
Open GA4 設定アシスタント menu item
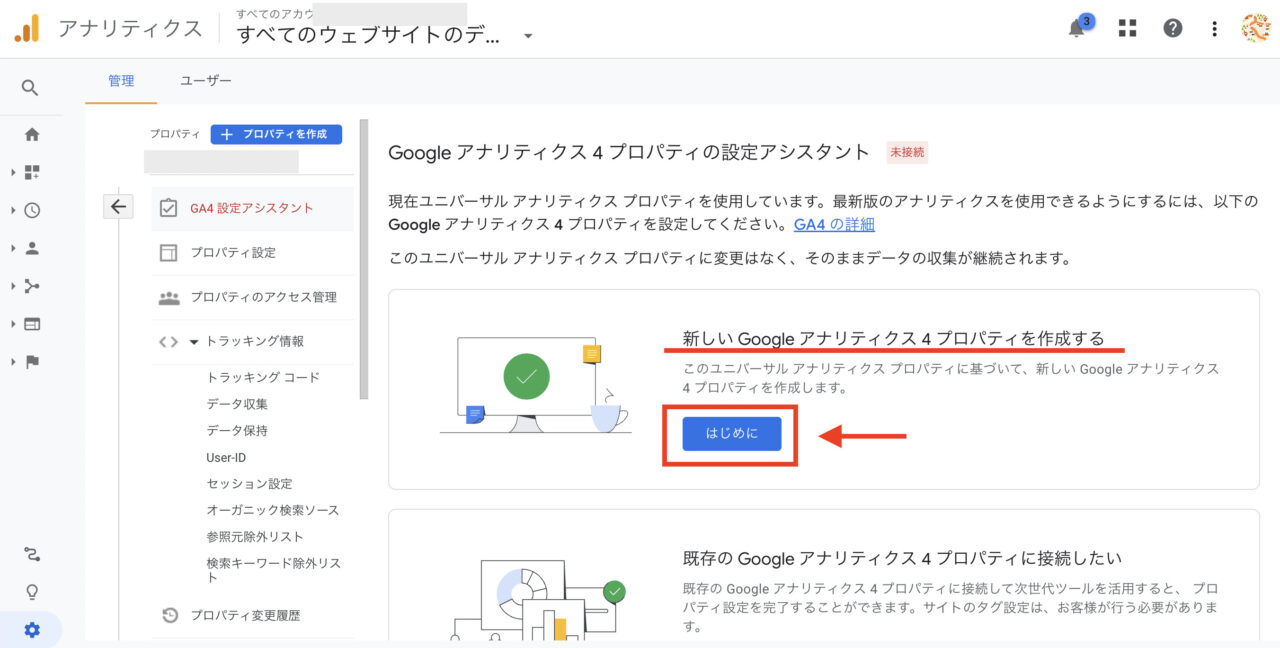point(252,208)
